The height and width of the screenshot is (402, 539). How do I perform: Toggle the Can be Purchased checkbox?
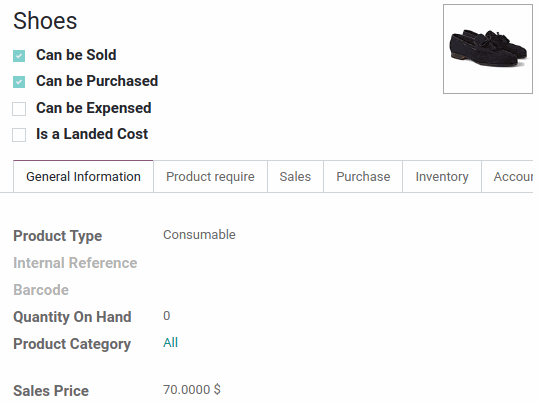(19, 82)
